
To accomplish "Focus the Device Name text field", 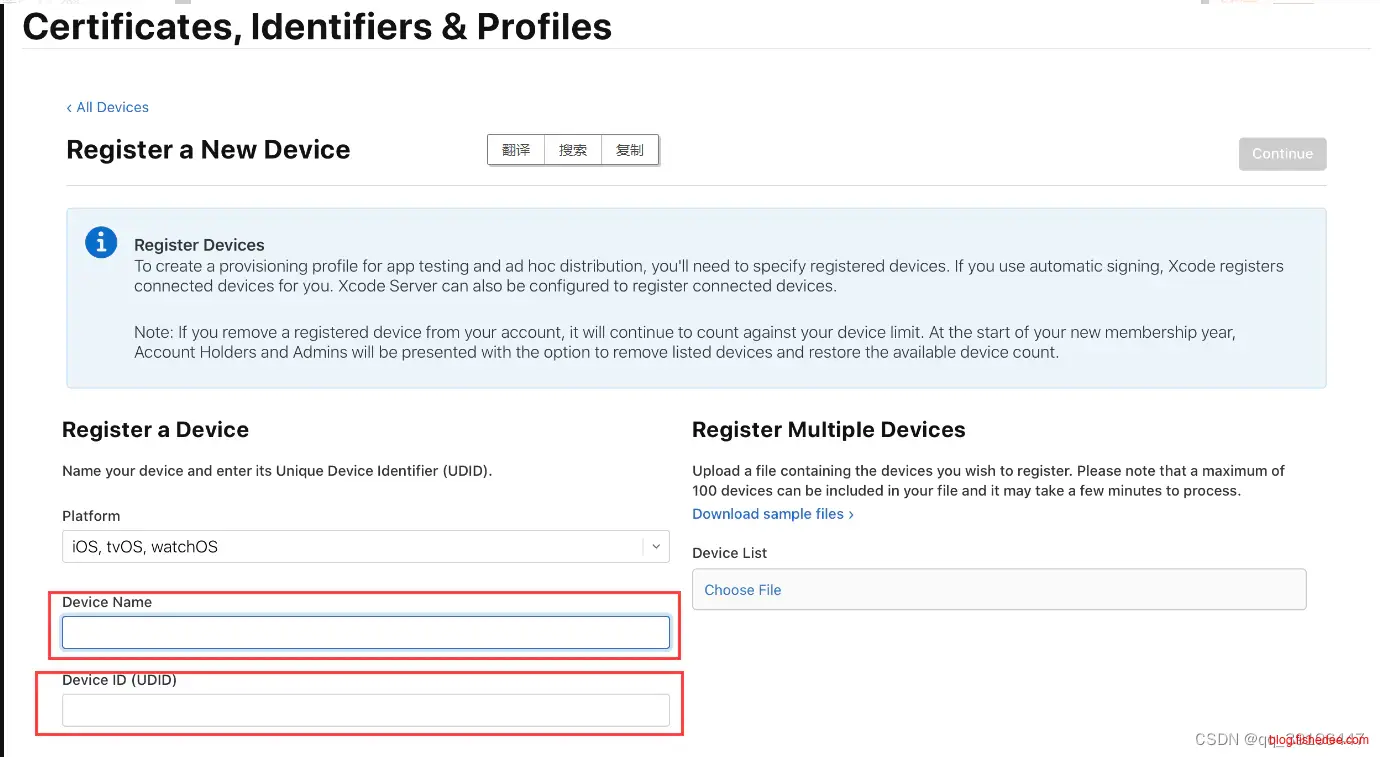I will pyautogui.click(x=365, y=632).
